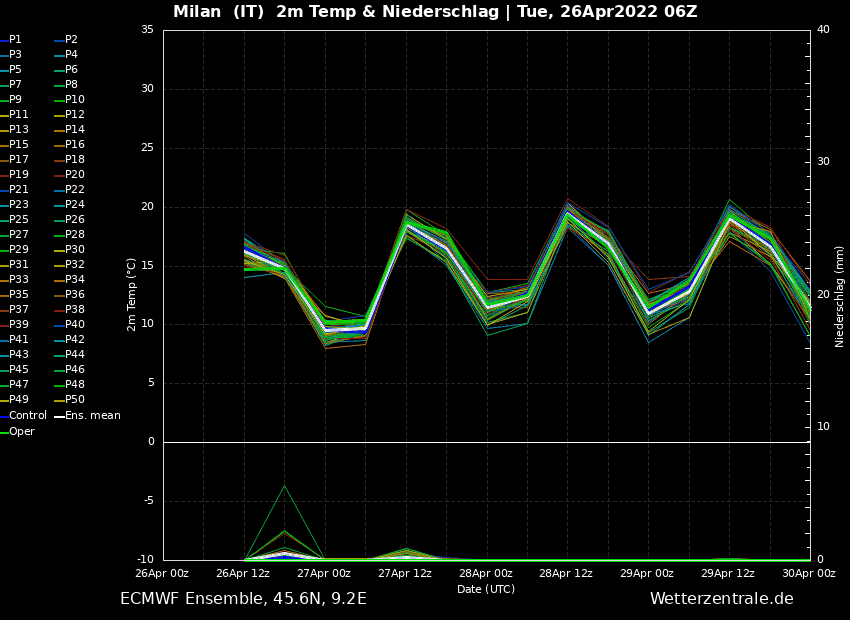Click the "ECMWF Ensemble, 45.6N, 9.2E" caption
The image size is (850, 620).
(243, 599)
